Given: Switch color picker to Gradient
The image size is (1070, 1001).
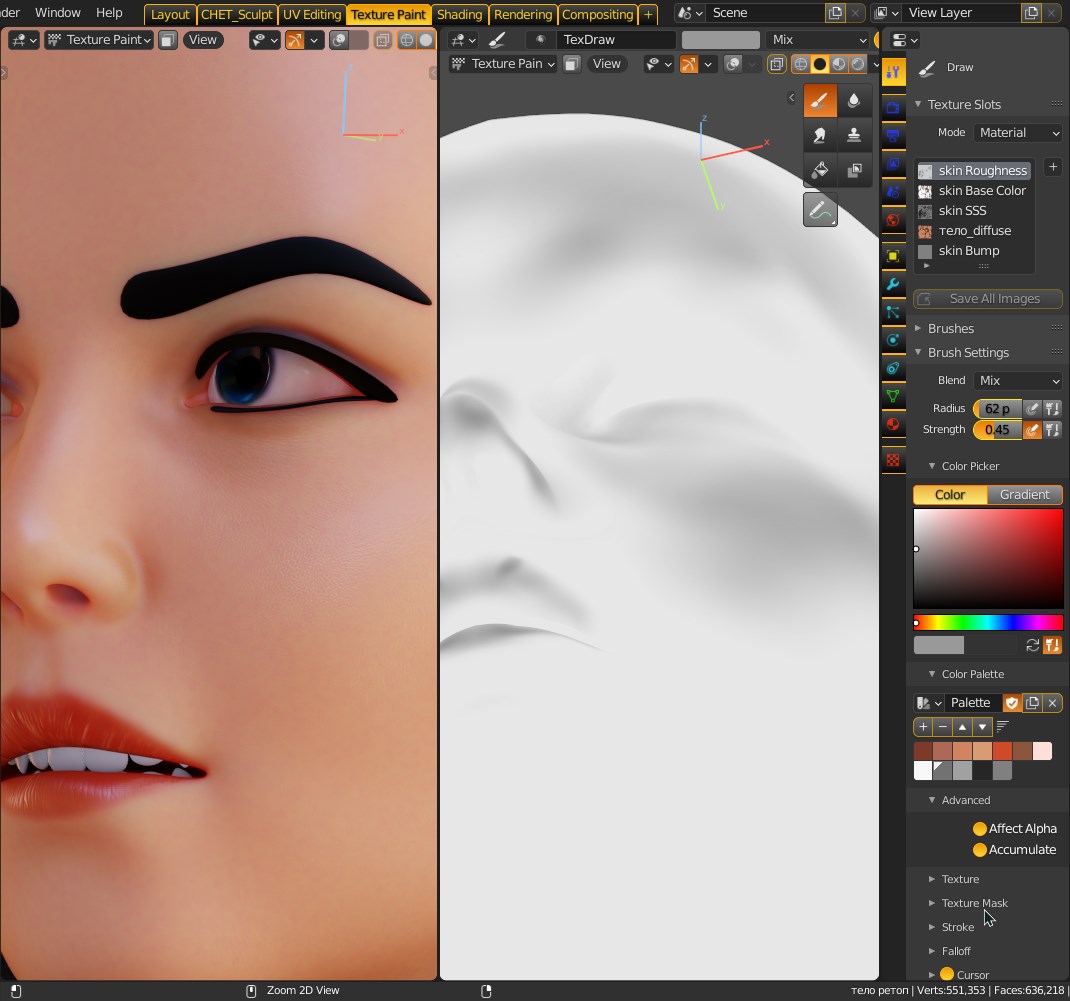Looking at the screenshot, I should [x=1025, y=495].
